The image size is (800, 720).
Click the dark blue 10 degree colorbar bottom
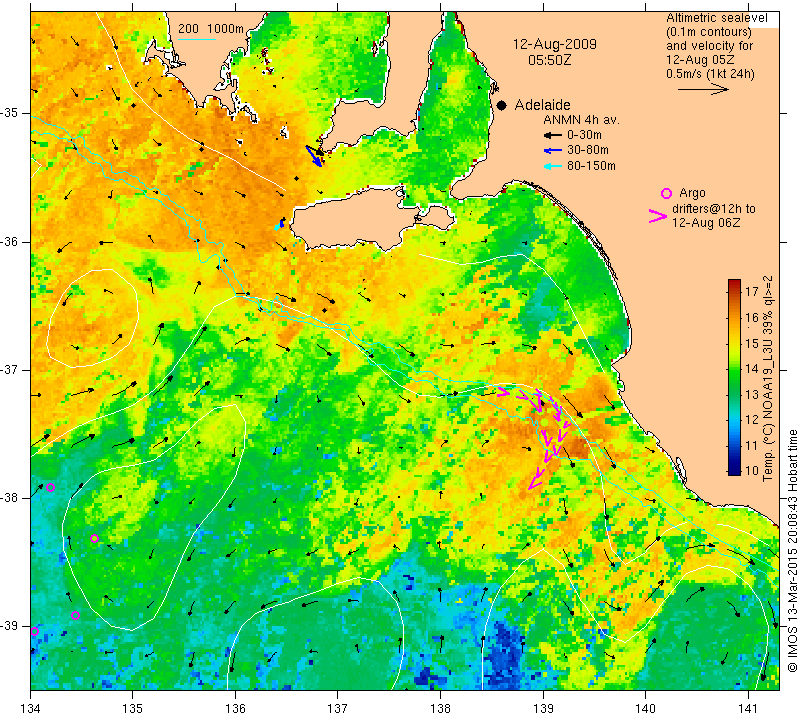click(734, 470)
